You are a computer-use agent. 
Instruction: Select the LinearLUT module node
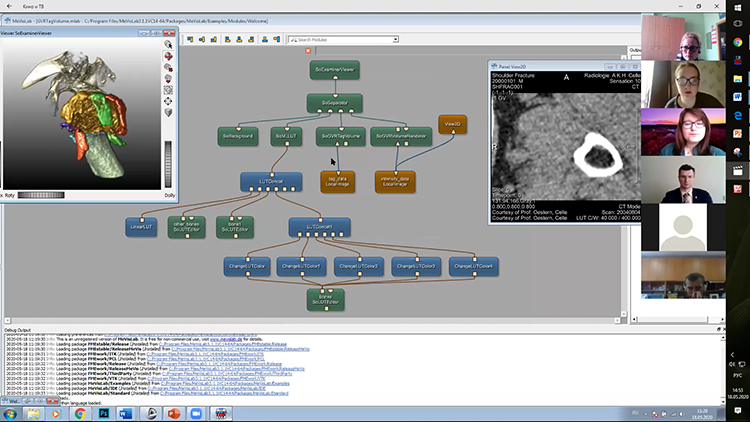coord(141,227)
